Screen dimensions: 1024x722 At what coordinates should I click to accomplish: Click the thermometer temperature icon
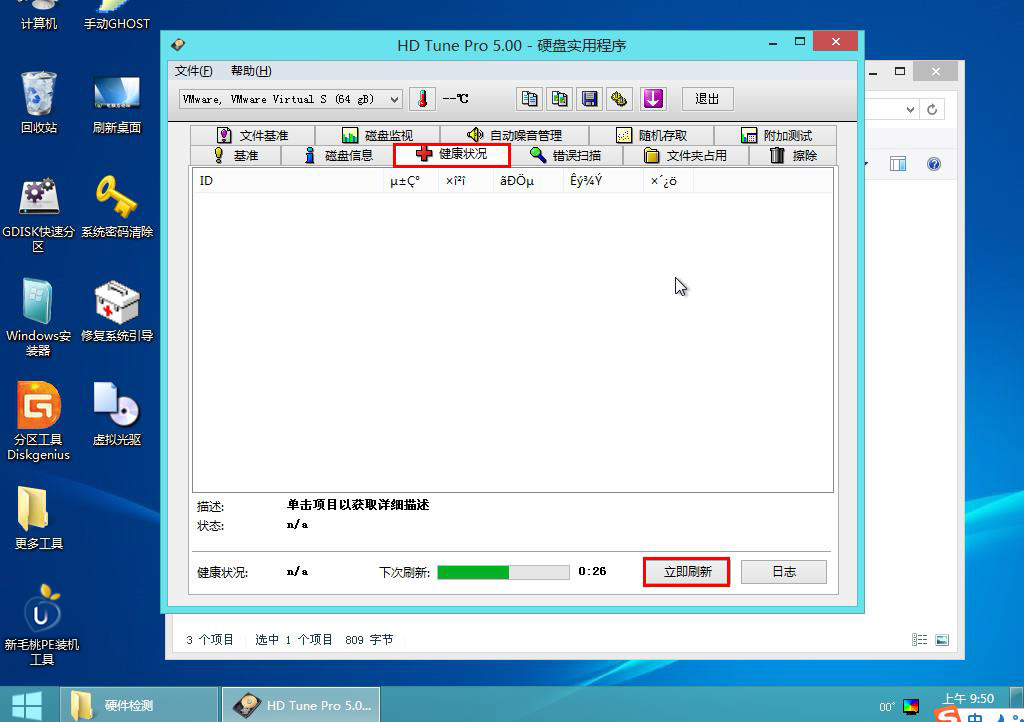click(x=422, y=99)
